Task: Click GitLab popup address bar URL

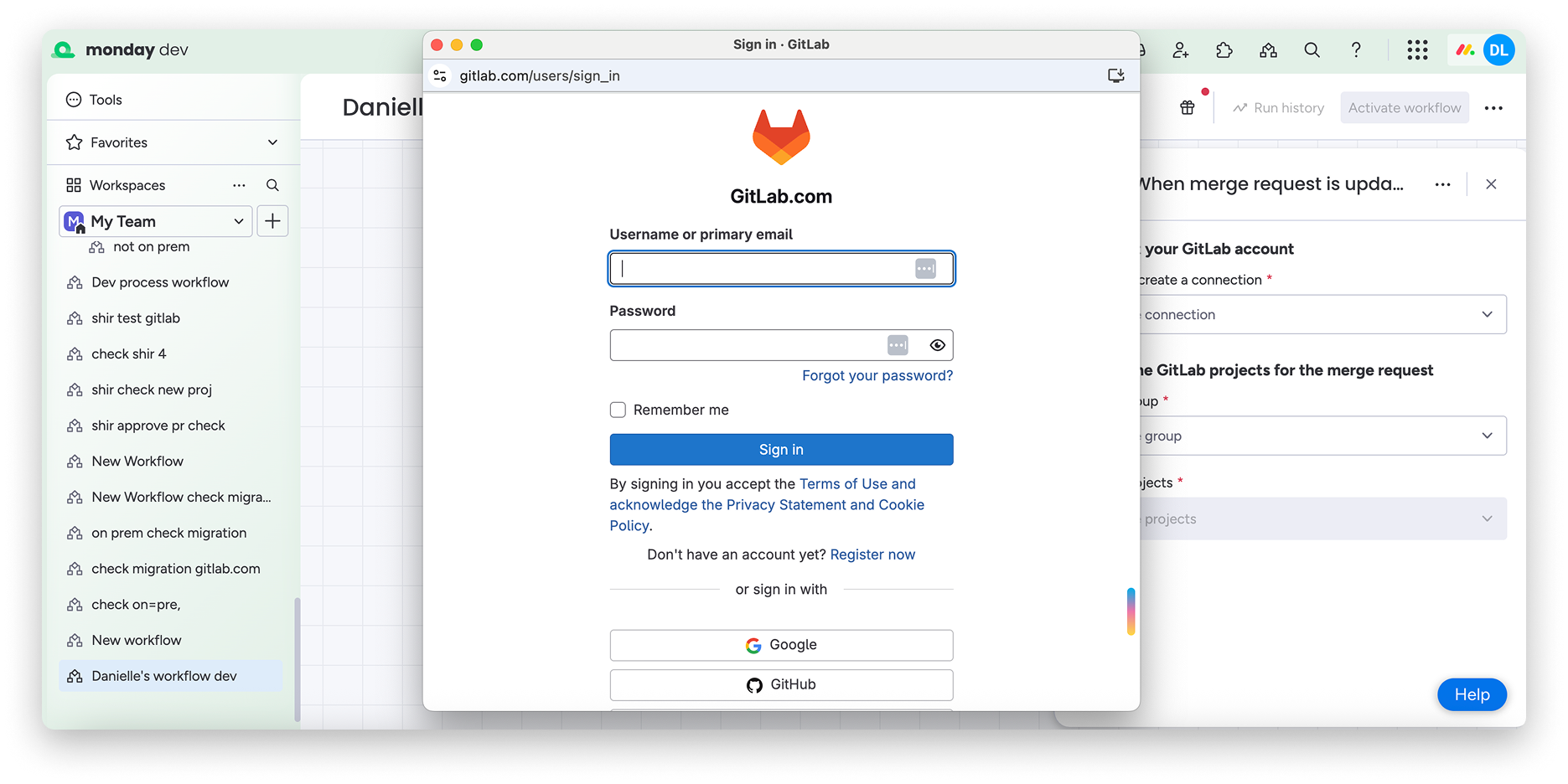Action: (540, 76)
